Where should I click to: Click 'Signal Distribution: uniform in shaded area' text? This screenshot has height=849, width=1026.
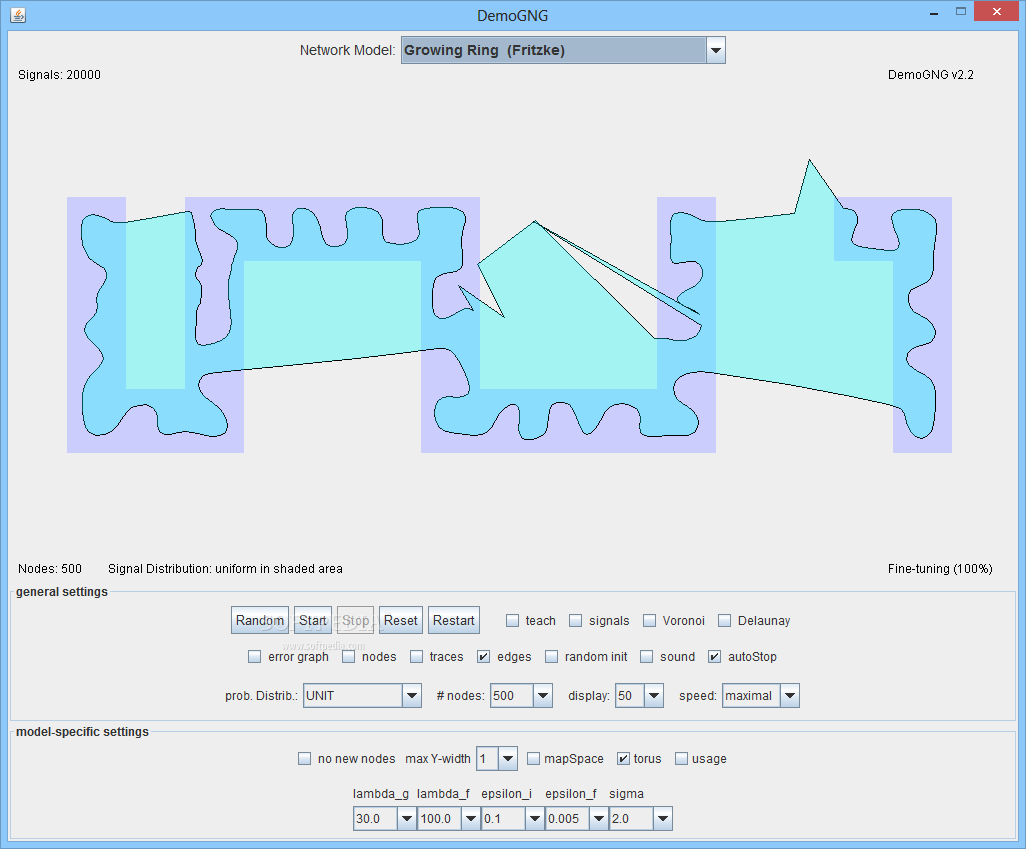pos(225,569)
